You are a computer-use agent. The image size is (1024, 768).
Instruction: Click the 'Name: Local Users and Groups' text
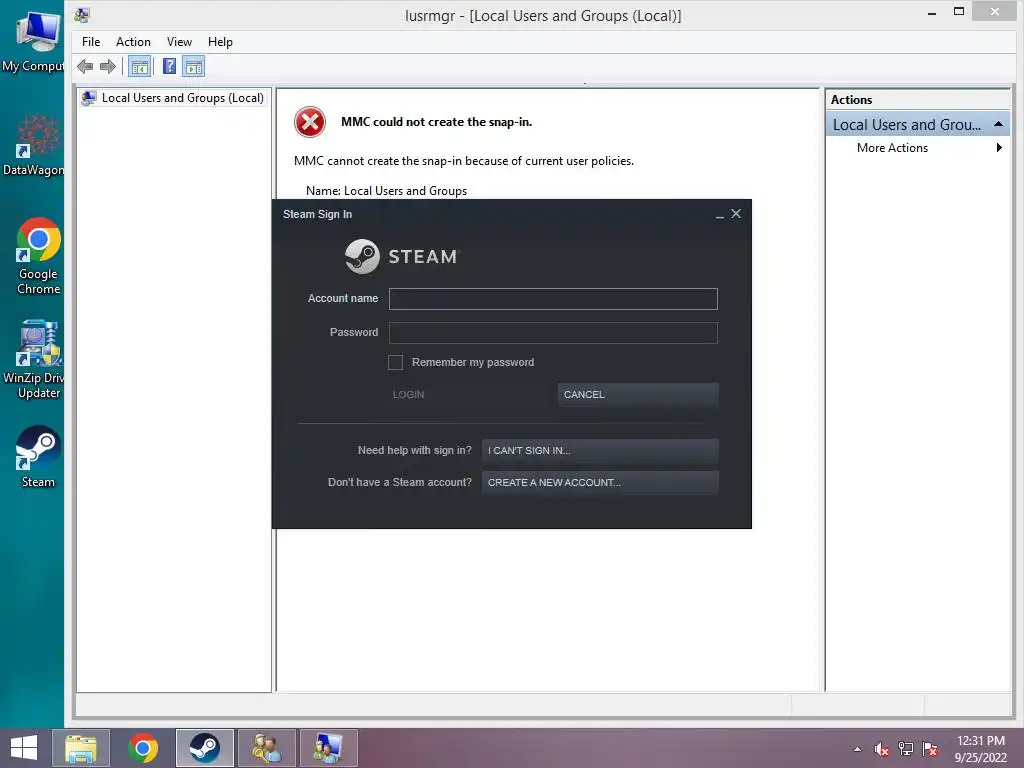pos(386,191)
